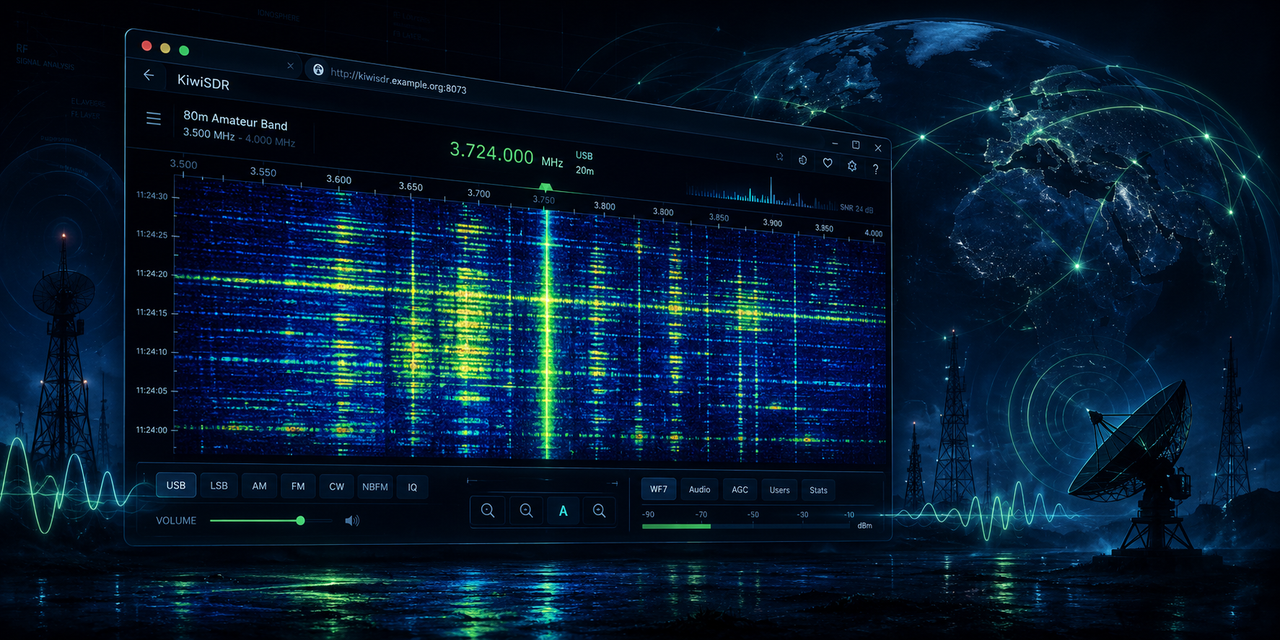Click the 80m Amateur Band title
This screenshot has height=640, width=1280.
(235, 122)
